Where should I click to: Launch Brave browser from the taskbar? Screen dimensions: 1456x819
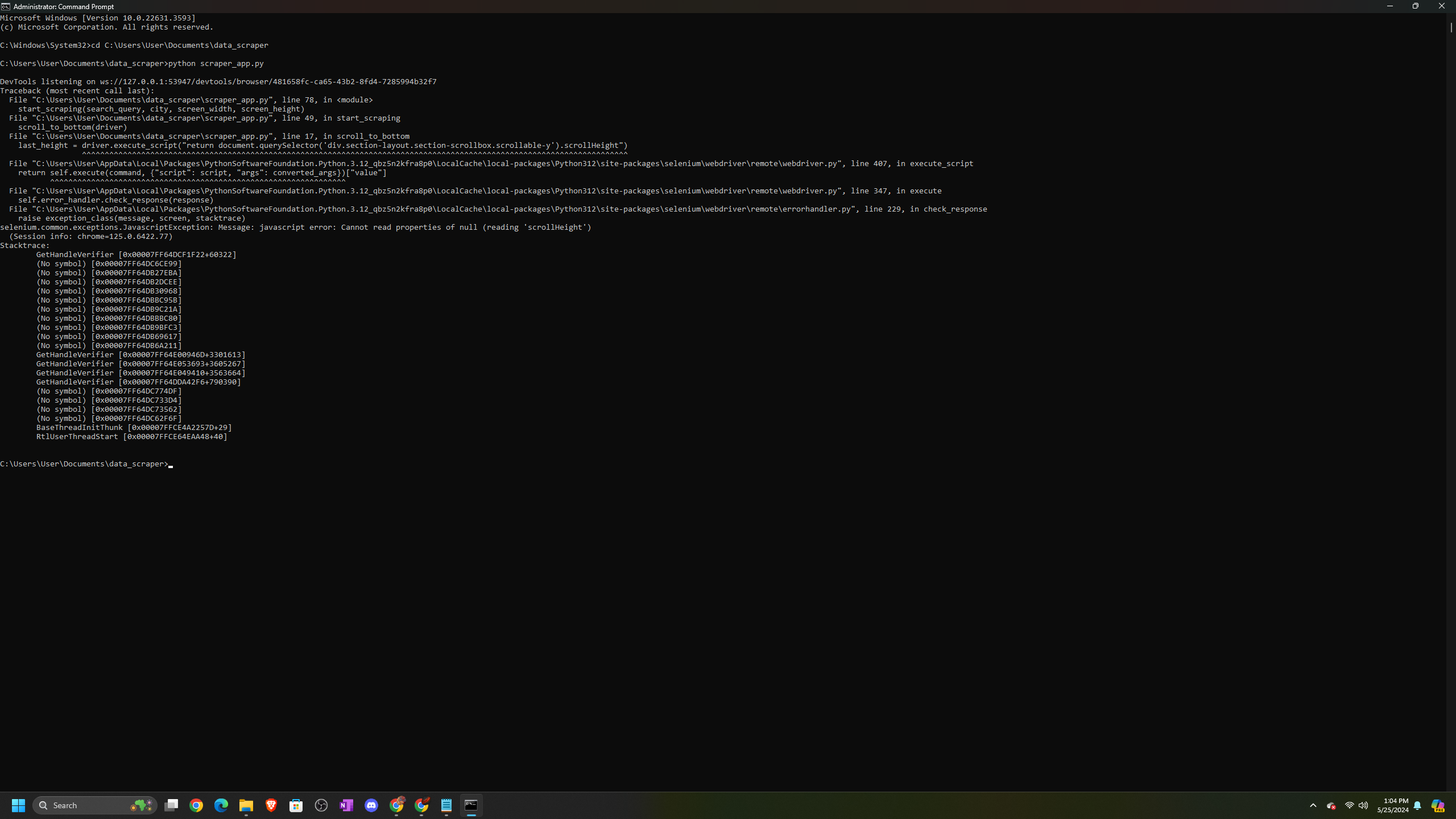pyautogui.click(x=271, y=805)
